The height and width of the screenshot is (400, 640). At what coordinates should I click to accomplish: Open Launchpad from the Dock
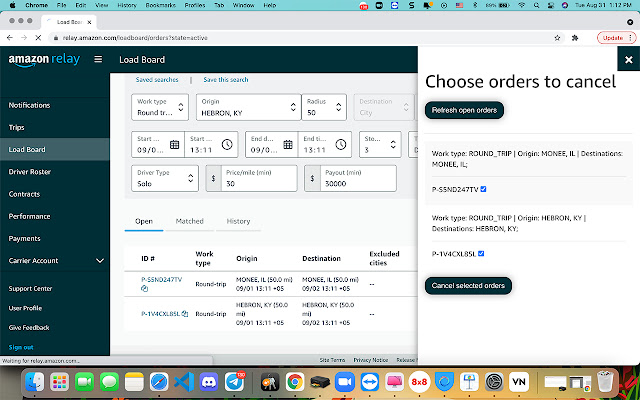tap(60, 382)
